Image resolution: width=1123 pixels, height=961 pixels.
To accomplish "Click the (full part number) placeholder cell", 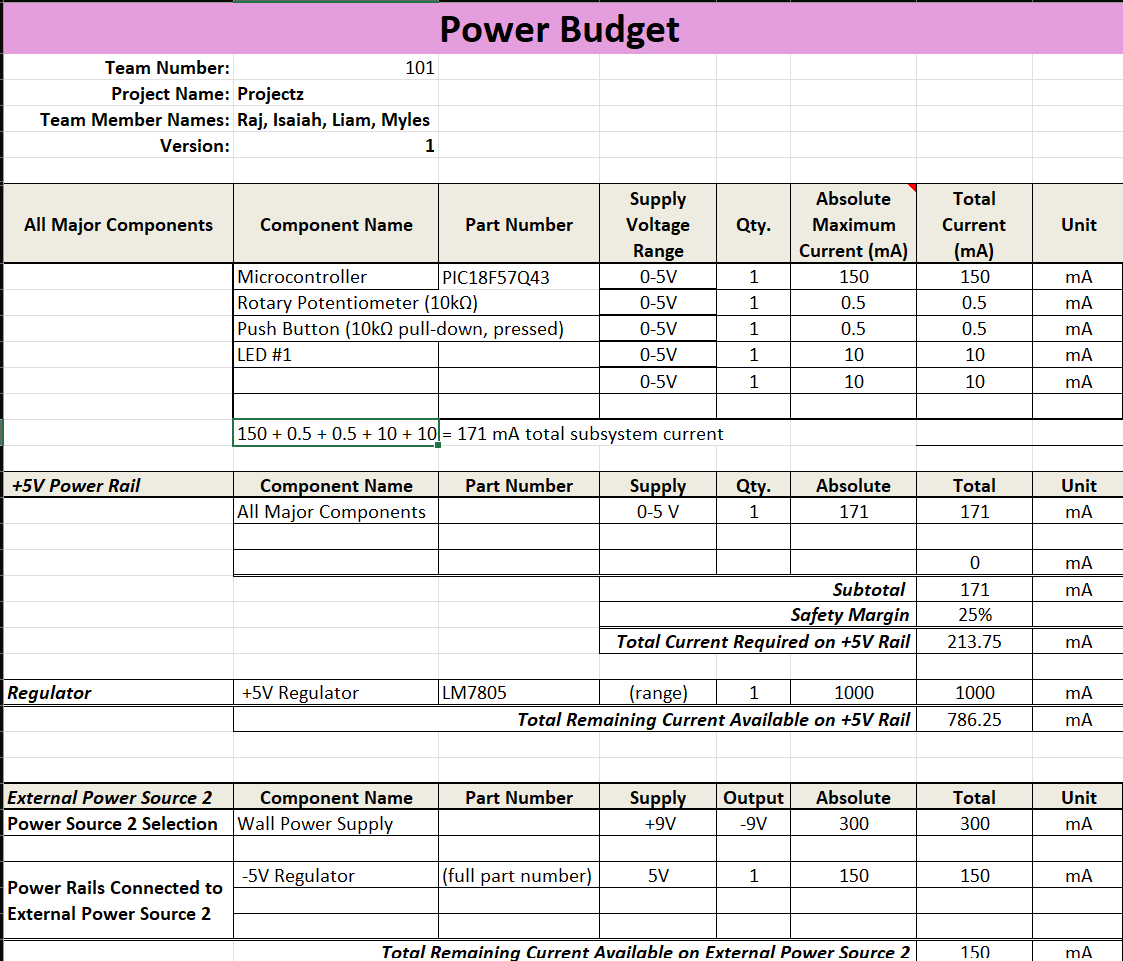I will 518,876.
